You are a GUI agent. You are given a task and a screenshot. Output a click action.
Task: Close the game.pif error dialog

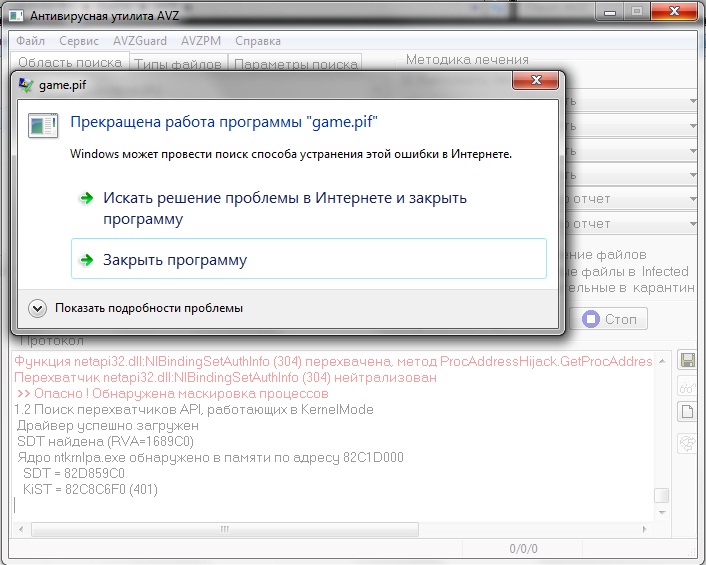[535, 80]
